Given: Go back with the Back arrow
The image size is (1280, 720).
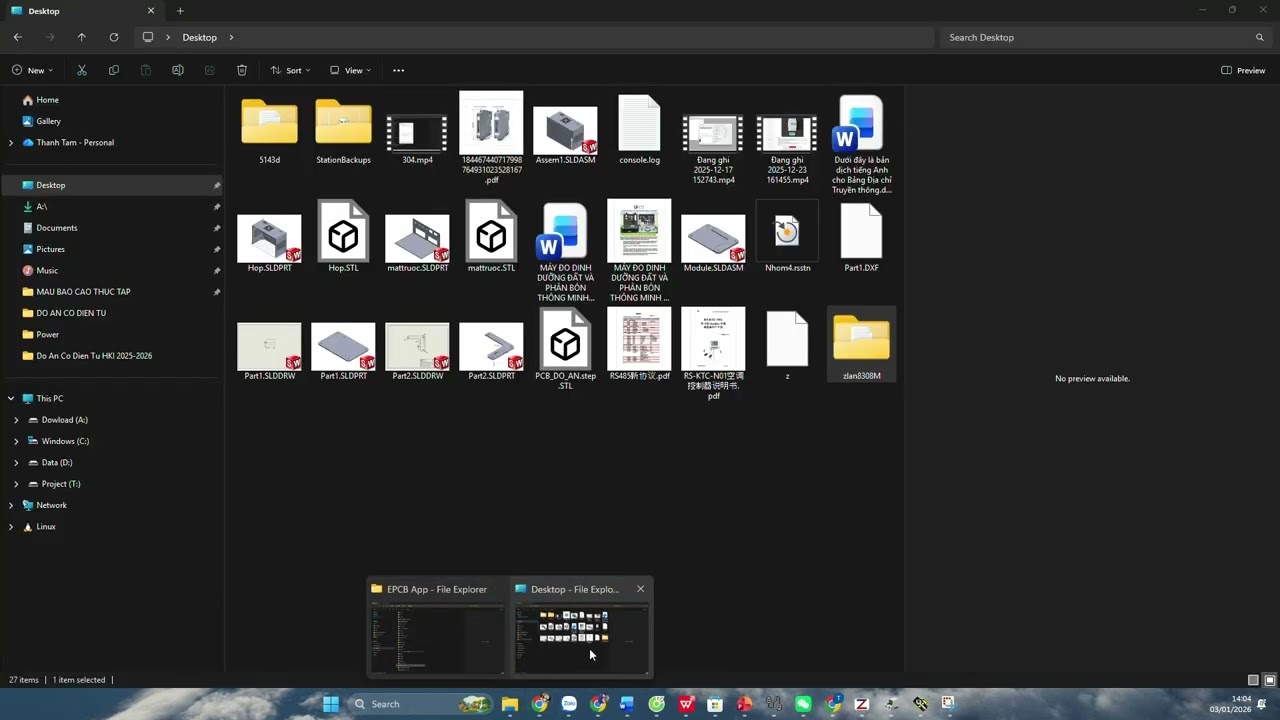Looking at the screenshot, I should (x=18, y=37).
